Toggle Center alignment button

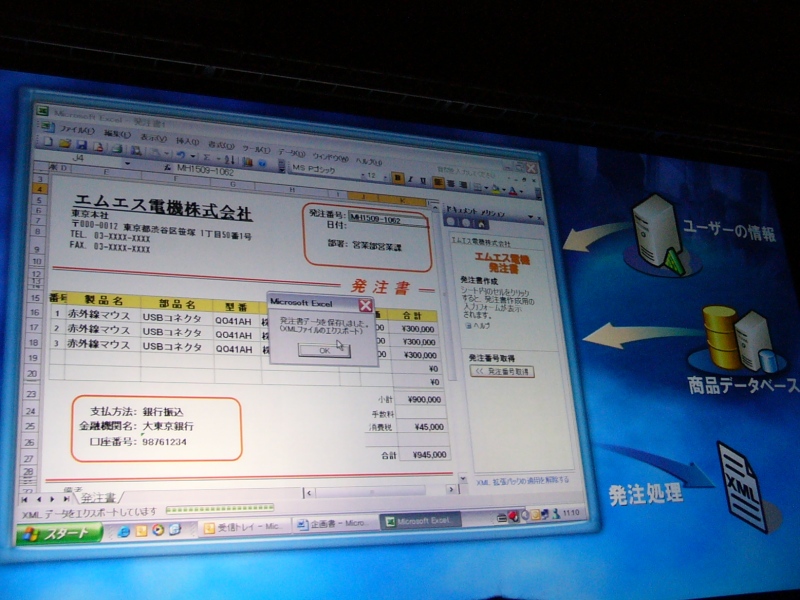click(451, 184)
